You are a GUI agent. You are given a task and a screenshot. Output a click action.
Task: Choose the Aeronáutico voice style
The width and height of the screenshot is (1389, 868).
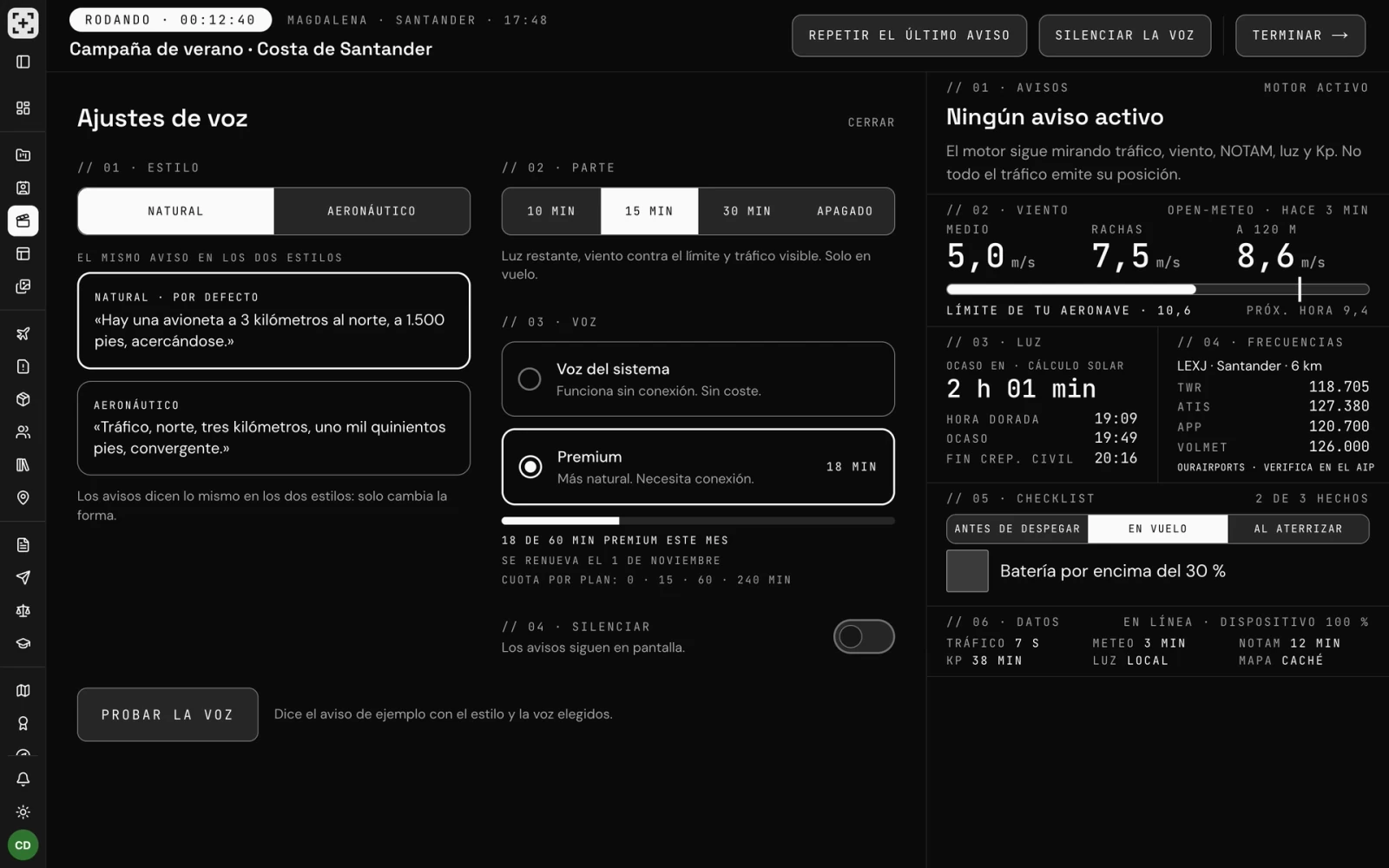[372, 211]
